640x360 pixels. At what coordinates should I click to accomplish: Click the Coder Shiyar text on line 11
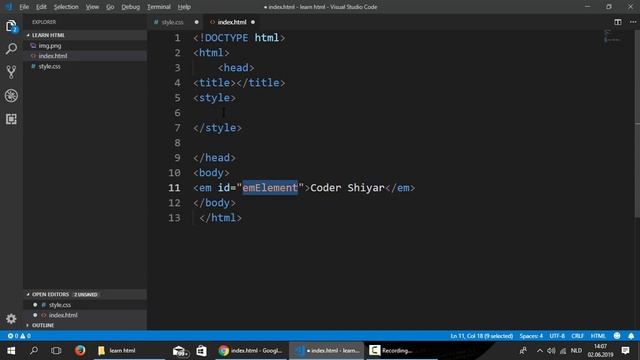coord(347,188)
